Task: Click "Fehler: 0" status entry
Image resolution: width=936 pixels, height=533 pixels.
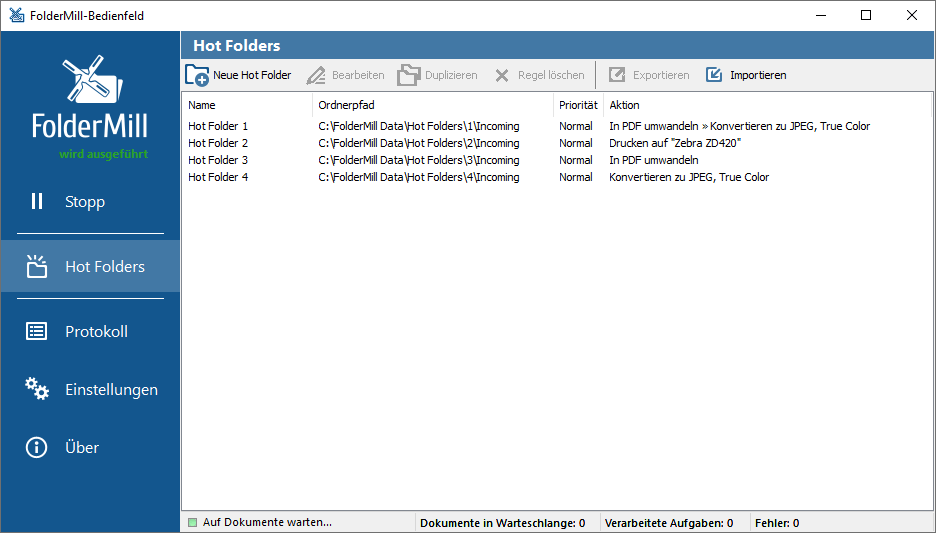Action: (x=777, y=523)
